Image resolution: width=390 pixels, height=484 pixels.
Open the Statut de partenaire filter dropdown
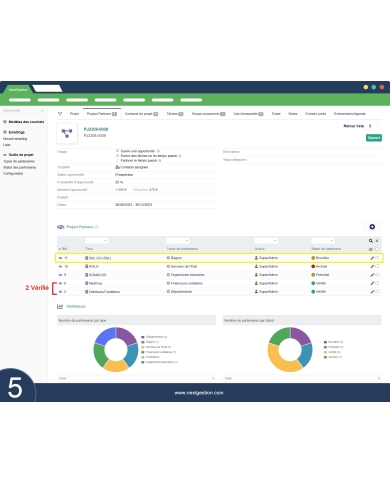pyautogui.click(x=322, y=241)
